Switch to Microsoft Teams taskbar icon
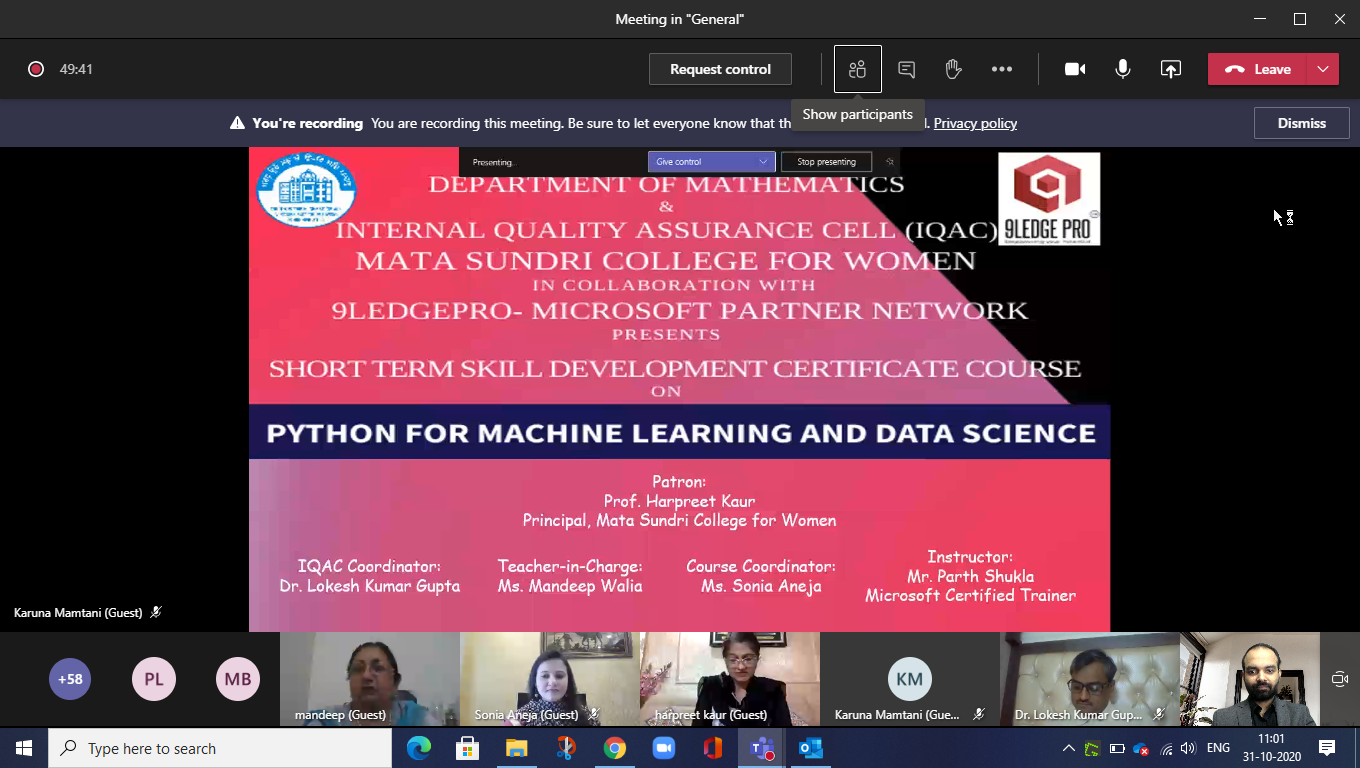This screenshot has height=768, width=1360. pos(762,748)
